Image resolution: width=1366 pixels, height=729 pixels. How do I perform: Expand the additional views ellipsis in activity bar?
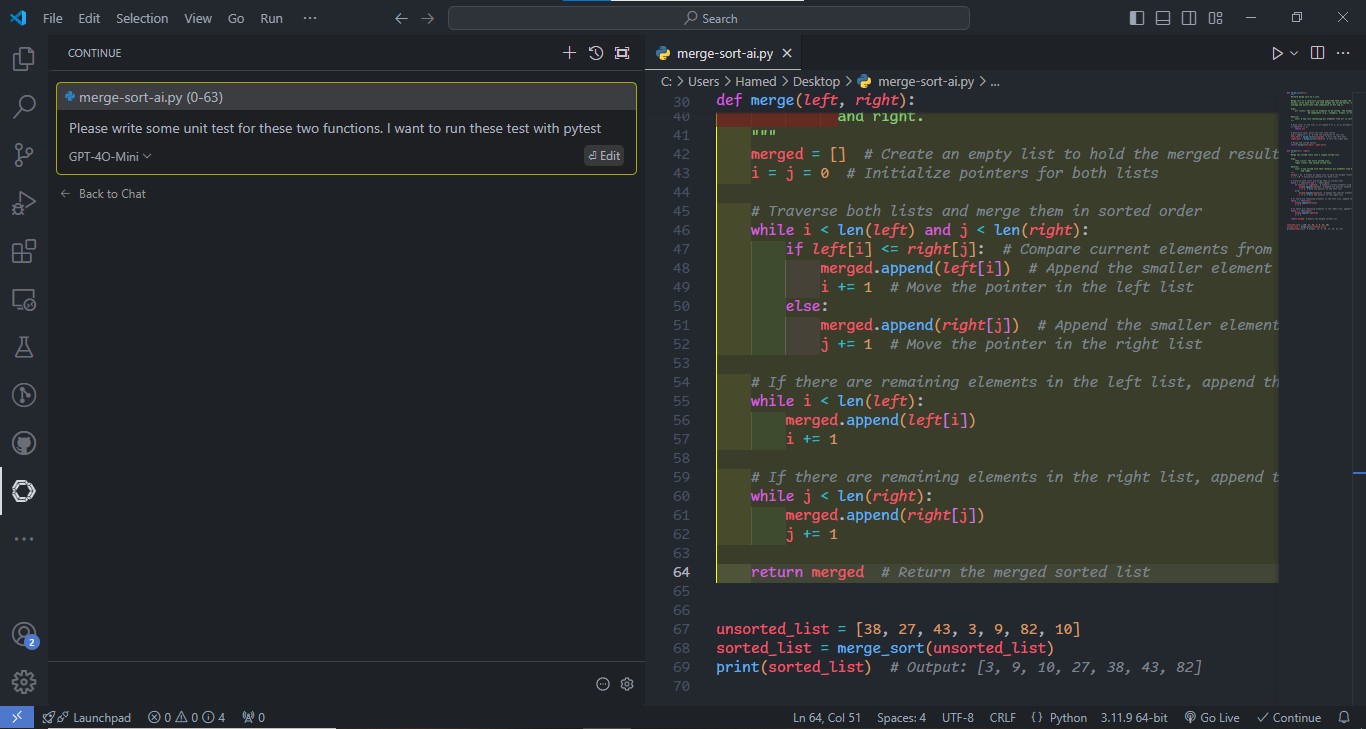[x=24, y=539]
